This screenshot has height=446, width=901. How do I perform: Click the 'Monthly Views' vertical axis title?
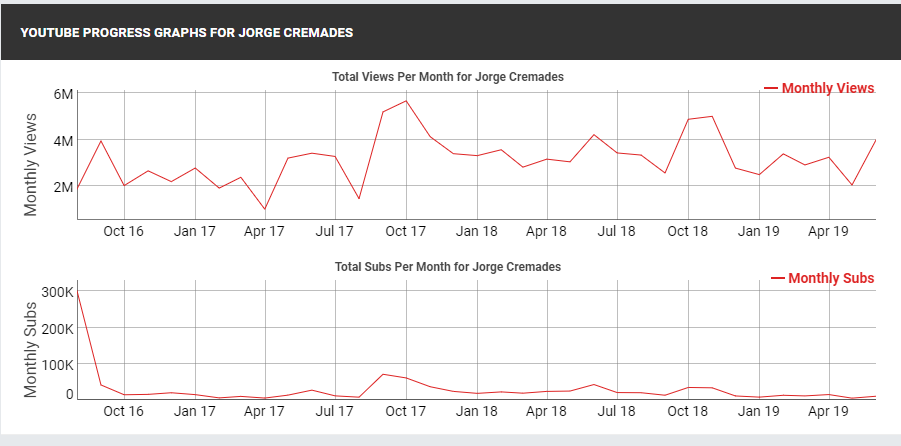pyautogui.click(x=31, y=165)
